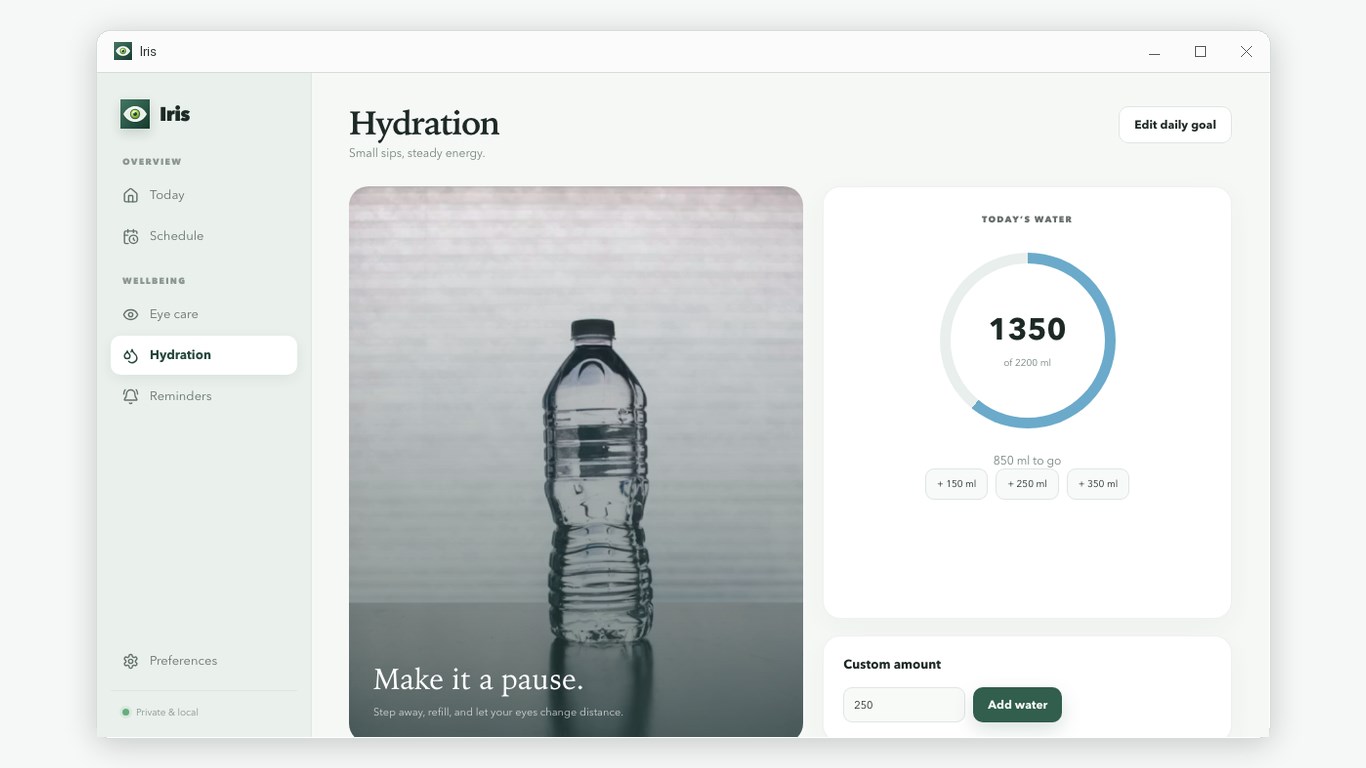This screenshot has width=1366, height=768.
Task: Click Edit daily goal button
Action: coord(1175,125)
